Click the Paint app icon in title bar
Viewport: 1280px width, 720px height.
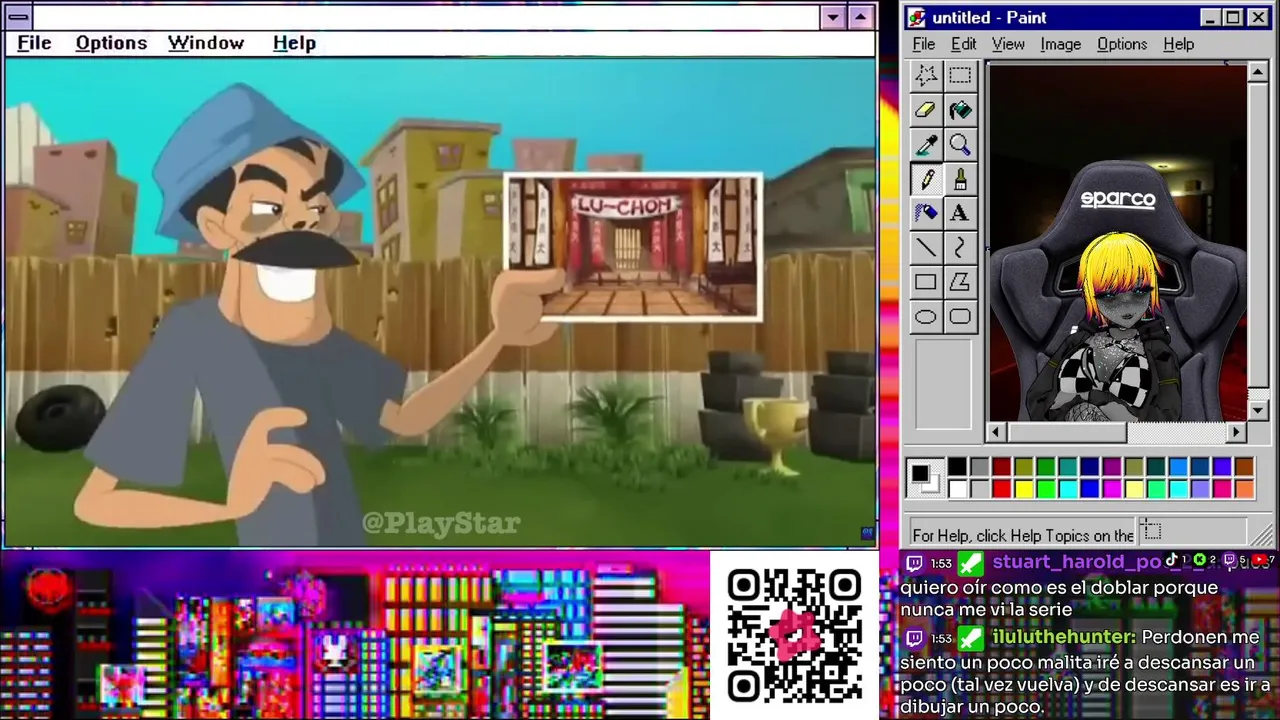[x=917, y=18]
